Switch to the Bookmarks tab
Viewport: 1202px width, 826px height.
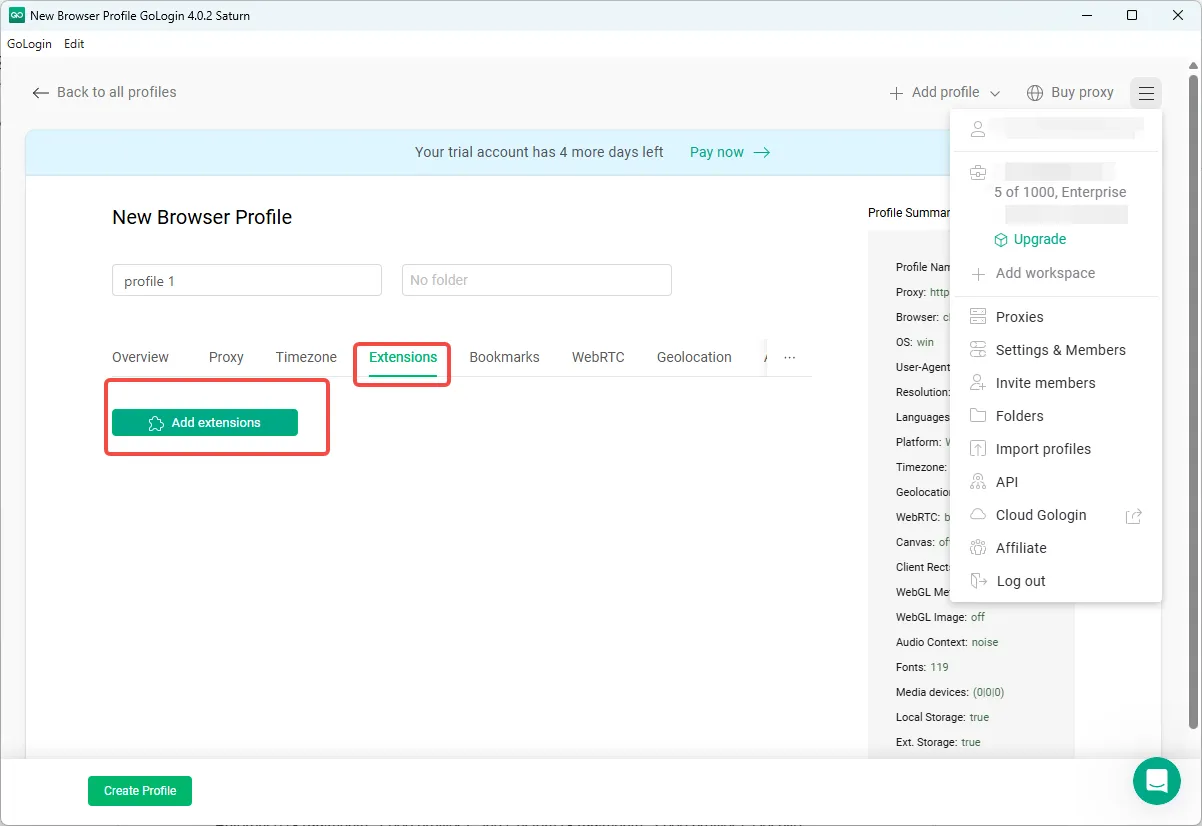pos(504,357)
